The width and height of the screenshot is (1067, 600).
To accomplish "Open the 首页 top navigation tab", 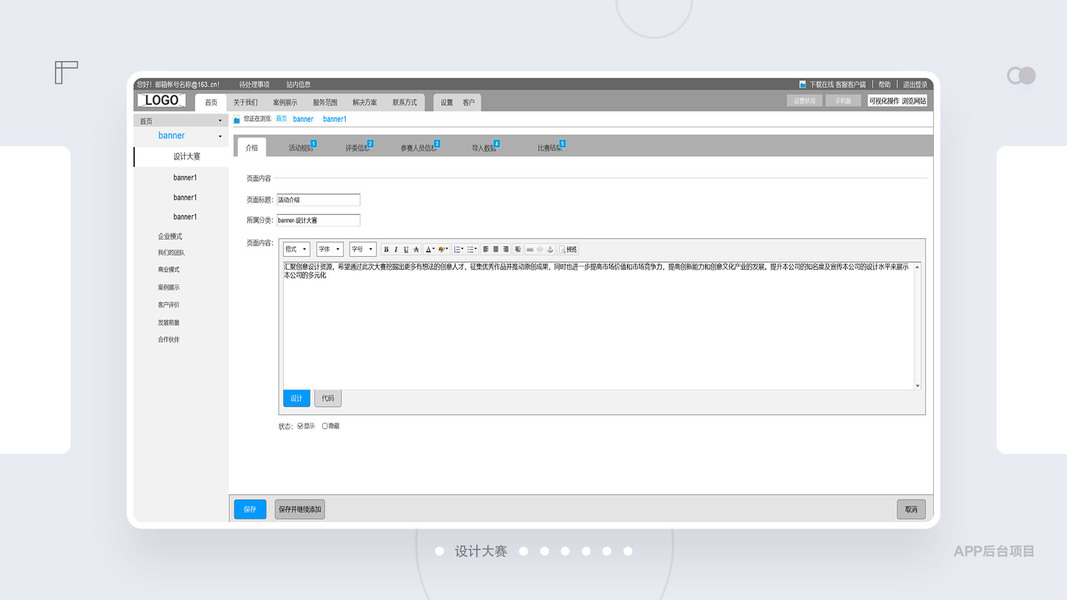I will click(x=212, y=103).
